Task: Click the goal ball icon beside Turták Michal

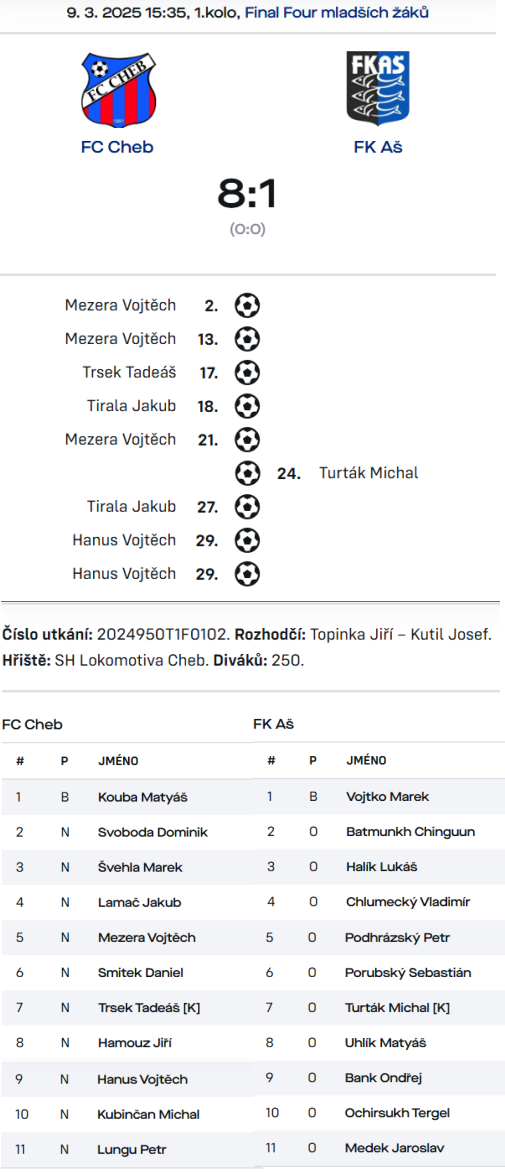Action: (x=247, y=473)
